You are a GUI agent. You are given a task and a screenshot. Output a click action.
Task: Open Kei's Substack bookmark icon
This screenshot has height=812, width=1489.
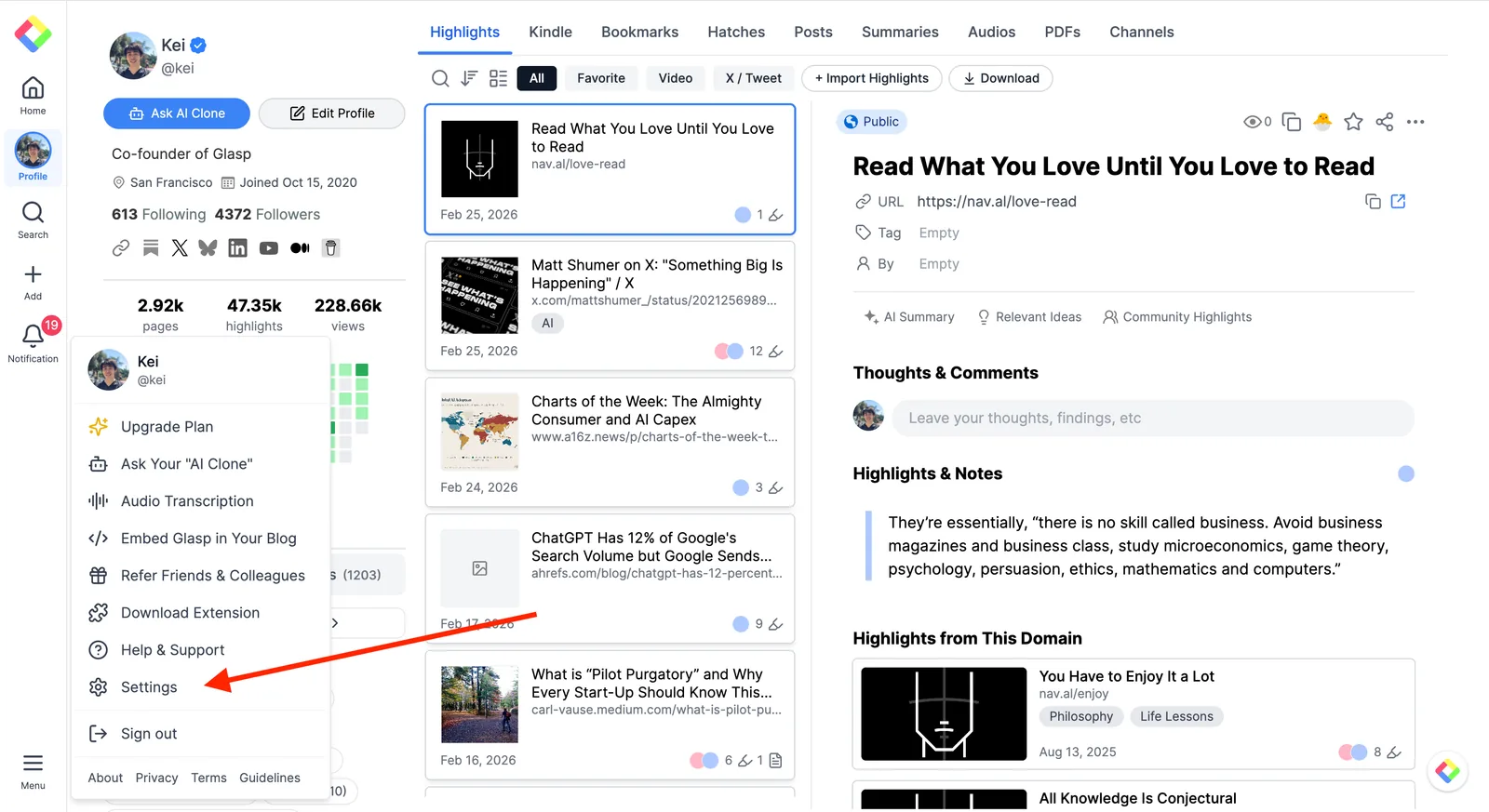click(151, 247)
